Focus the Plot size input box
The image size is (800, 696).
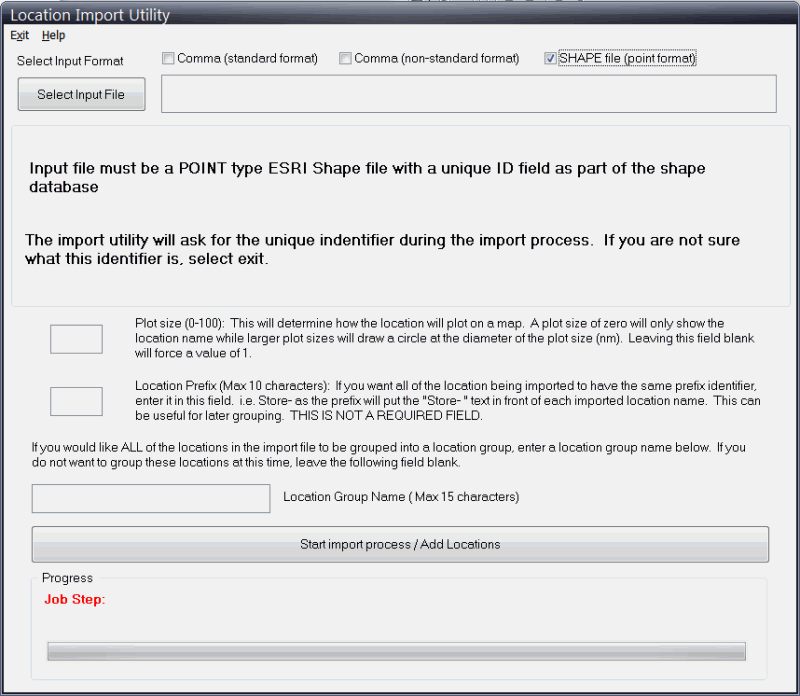[x=76, y=339]
